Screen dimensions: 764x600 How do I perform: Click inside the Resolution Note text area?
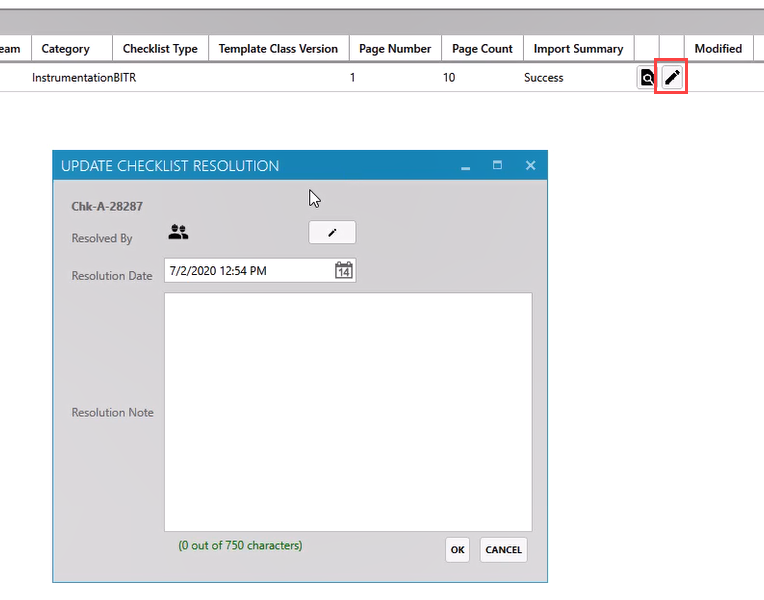[x=347, y=411]
